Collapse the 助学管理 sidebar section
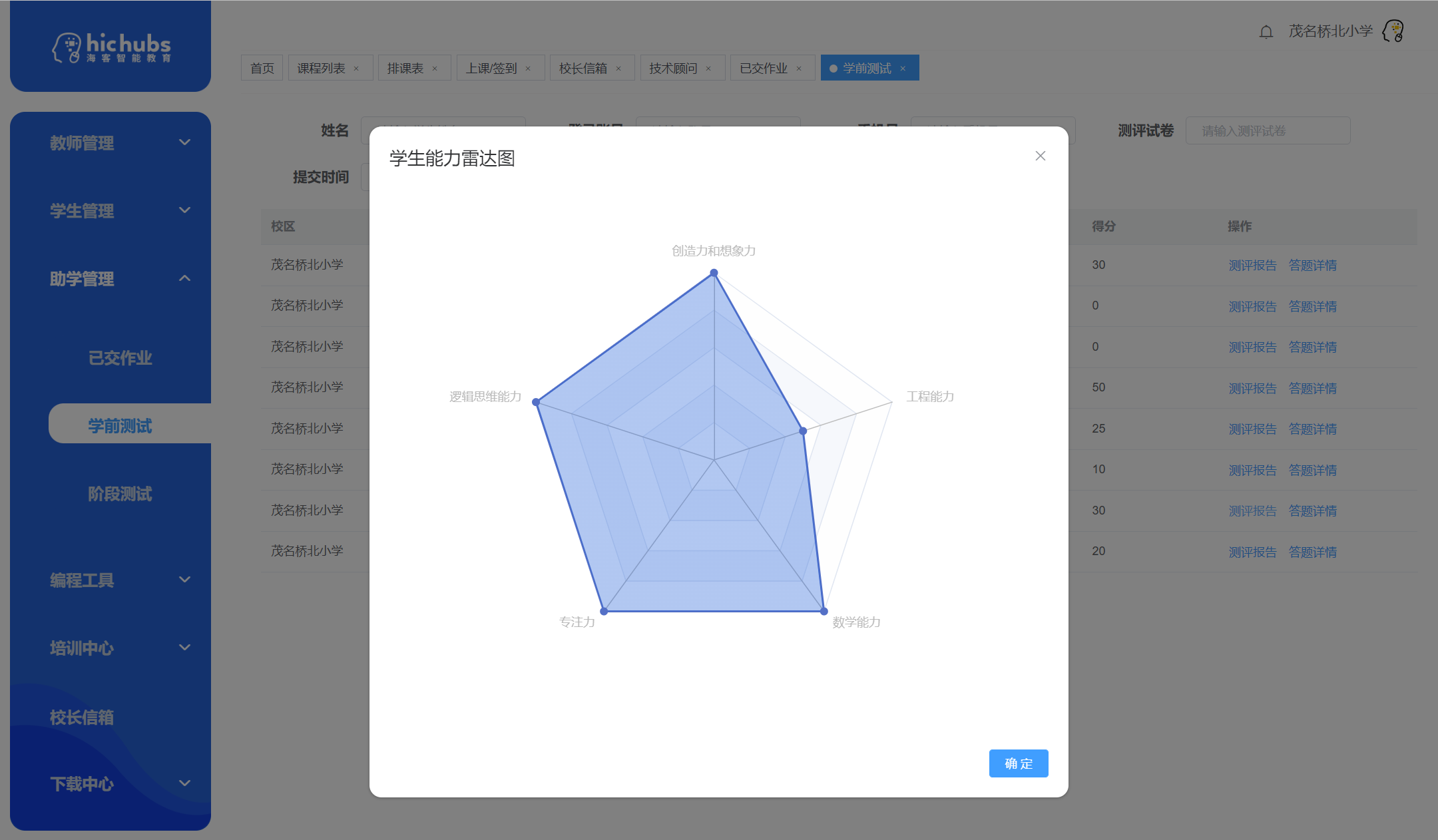Image resolution: width=1438 pixels, height=840 pixels. [x=110, y=279]
